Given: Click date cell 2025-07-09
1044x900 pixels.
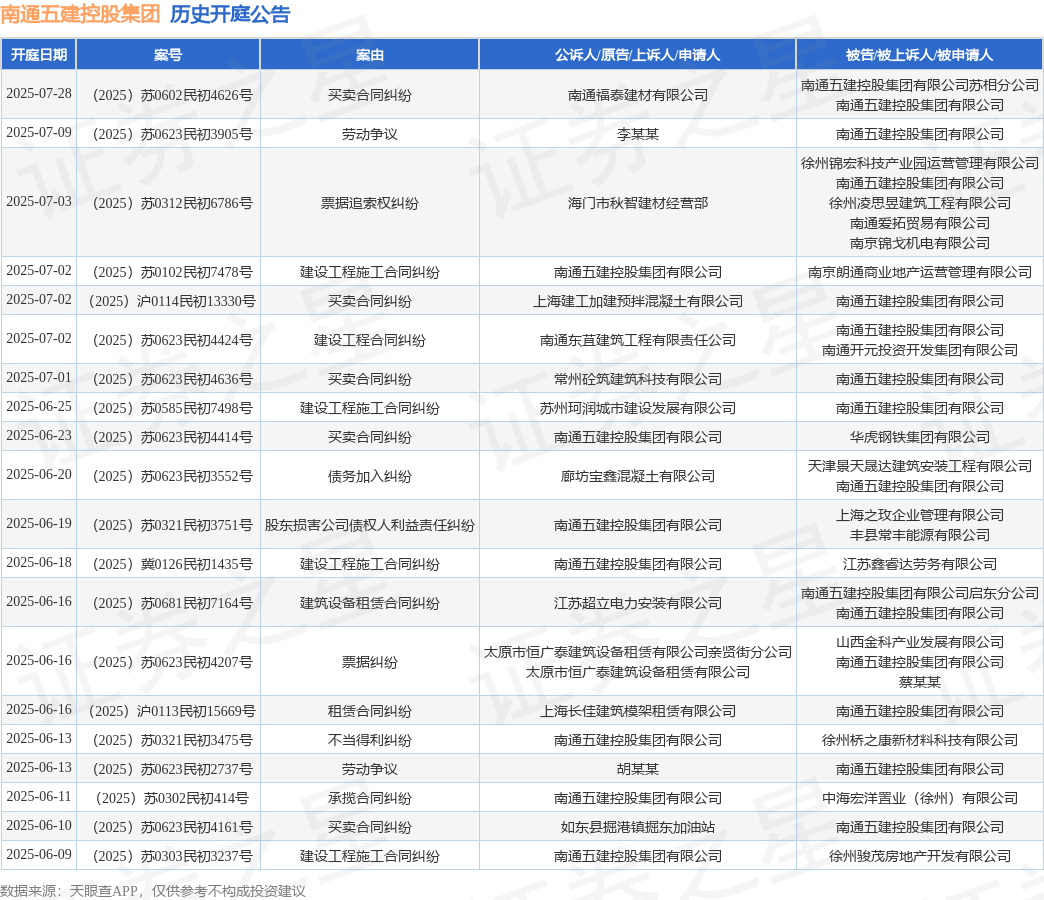Looking at the screenshot, I should pos(39,132).
